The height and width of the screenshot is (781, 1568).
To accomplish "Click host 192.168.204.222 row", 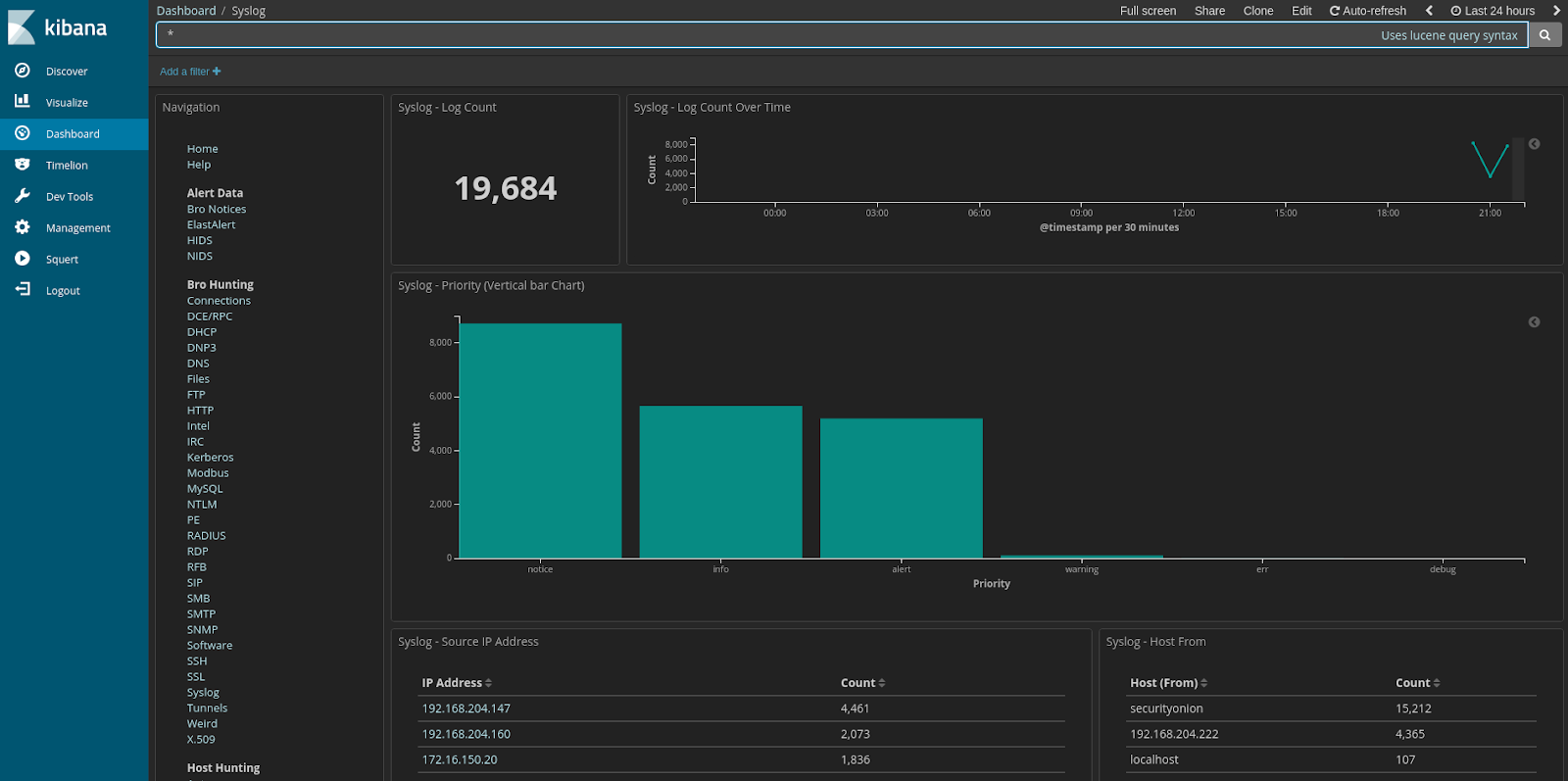I will click(1332, 734).
